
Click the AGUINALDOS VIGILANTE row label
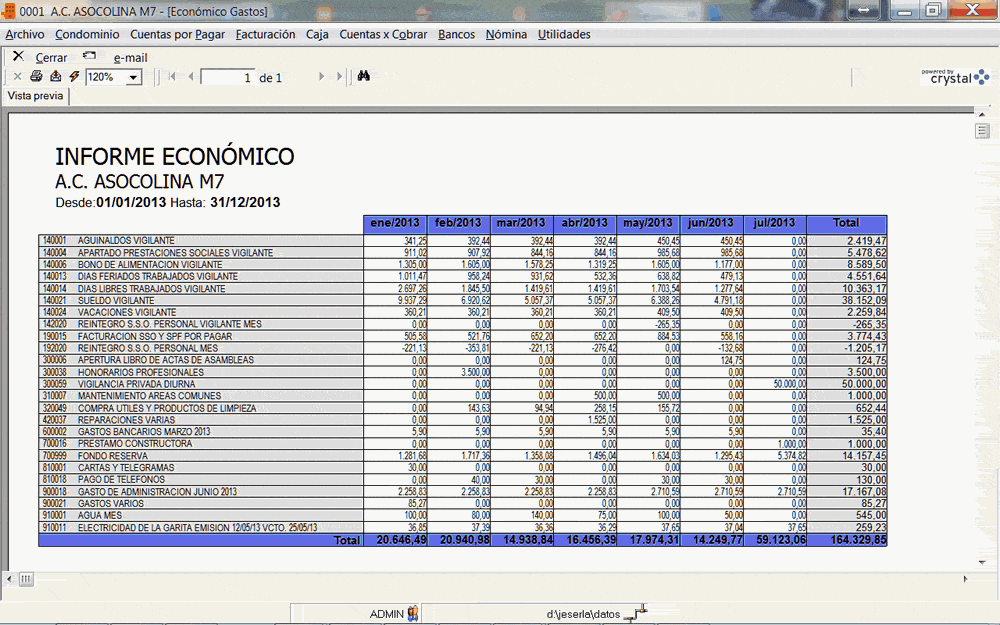coord(126,240)
